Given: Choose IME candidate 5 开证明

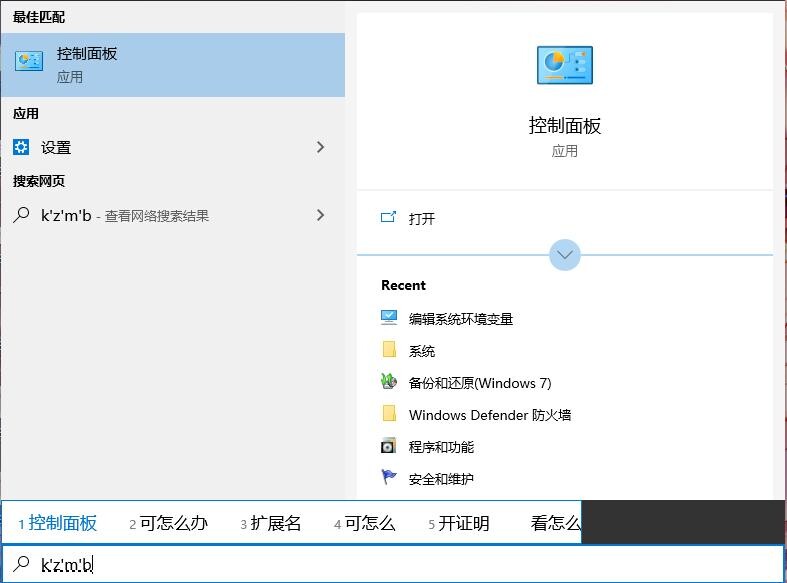Looking at the screenshot, I should 460,523.
